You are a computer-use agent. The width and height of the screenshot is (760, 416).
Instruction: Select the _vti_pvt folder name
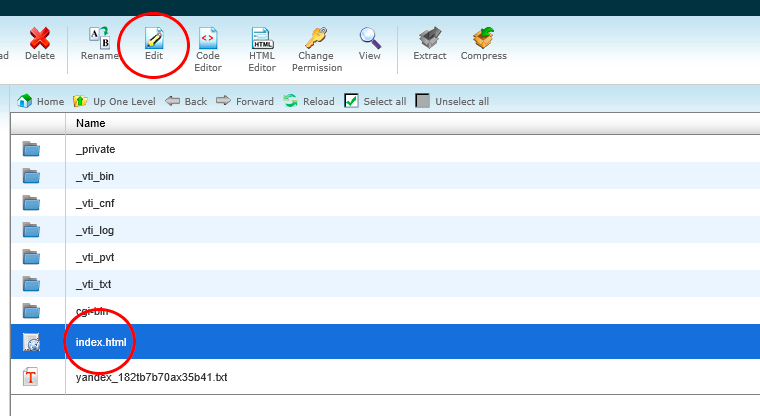tap(95, 257)
